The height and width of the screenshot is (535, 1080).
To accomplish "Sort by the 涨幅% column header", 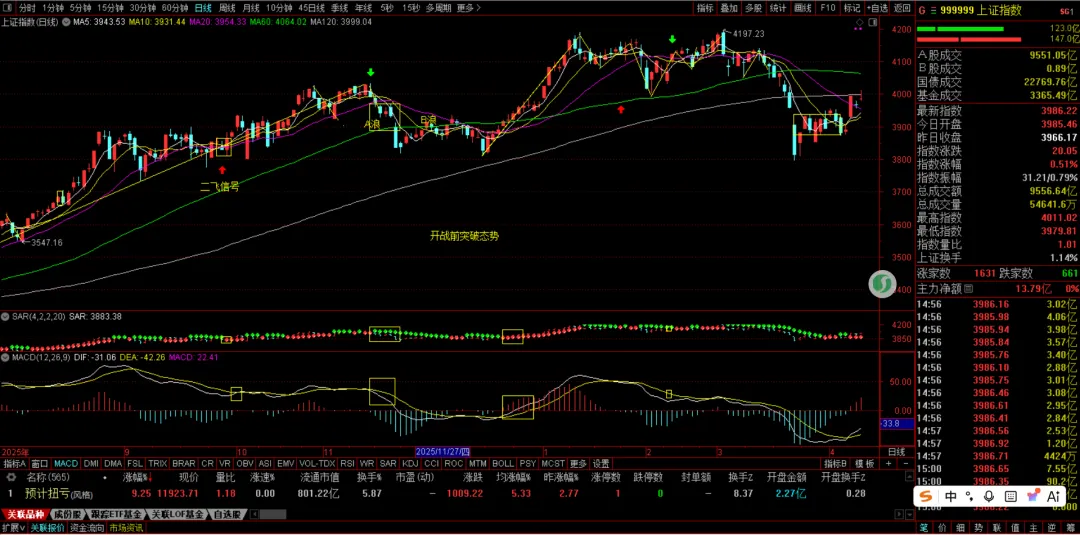I will click(136, 476).
